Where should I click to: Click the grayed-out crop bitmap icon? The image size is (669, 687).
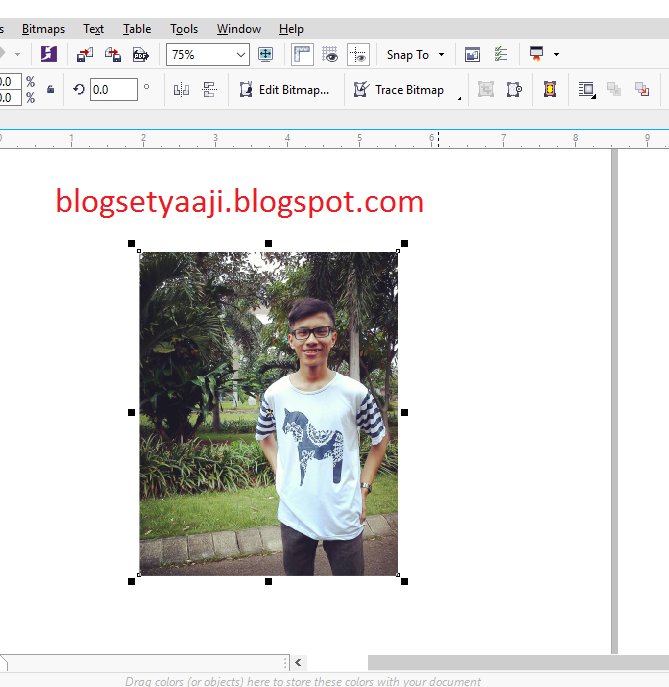(486, 89)
